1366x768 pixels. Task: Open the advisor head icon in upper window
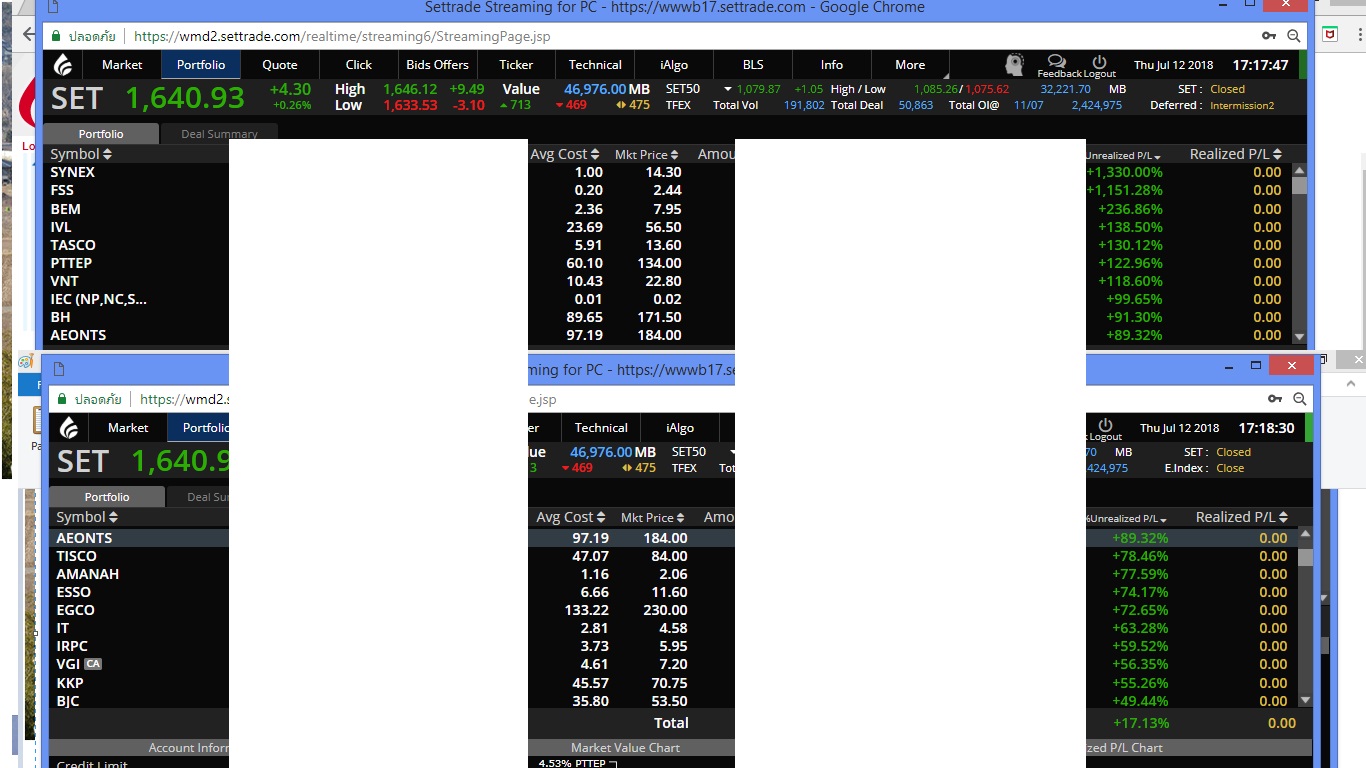point(1014,65)
